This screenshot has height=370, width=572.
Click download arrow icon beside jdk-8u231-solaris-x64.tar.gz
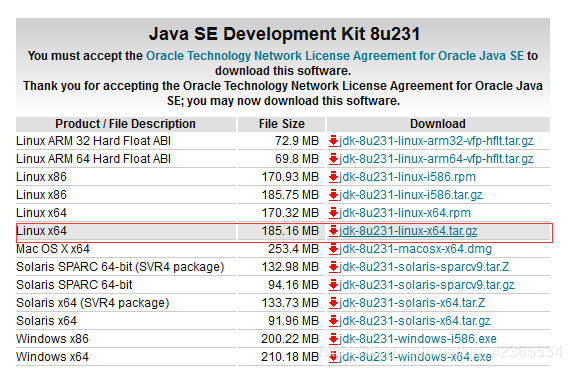click(333, 321)
